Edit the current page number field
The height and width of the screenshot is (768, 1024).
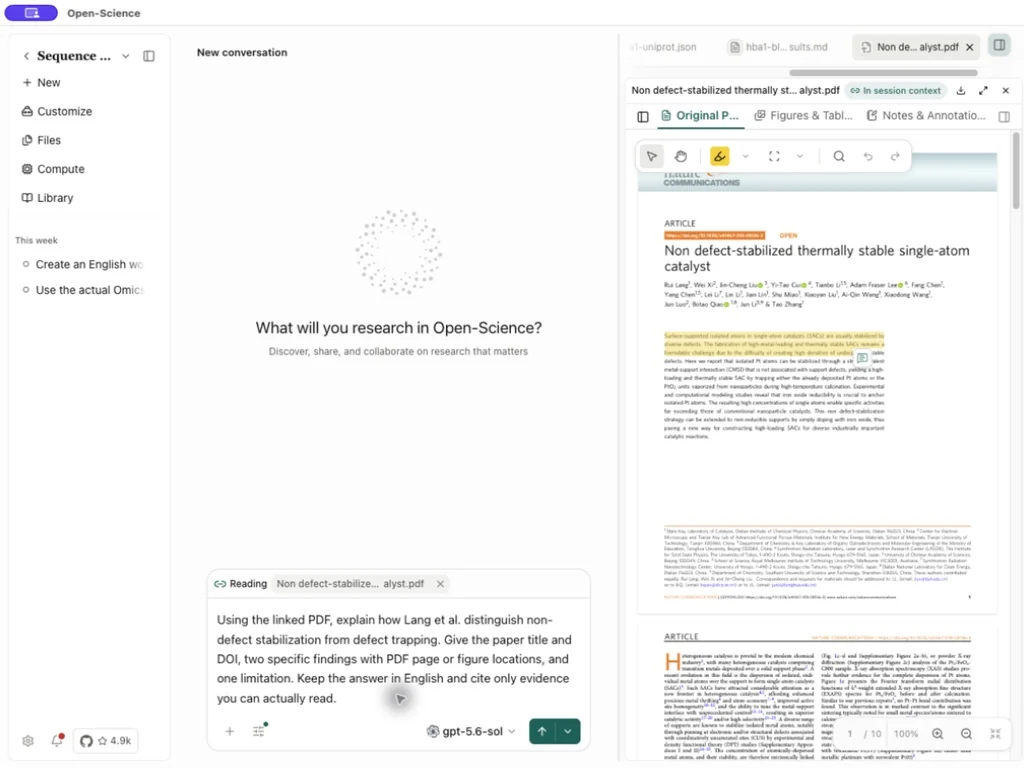click(x=850, y=734)
